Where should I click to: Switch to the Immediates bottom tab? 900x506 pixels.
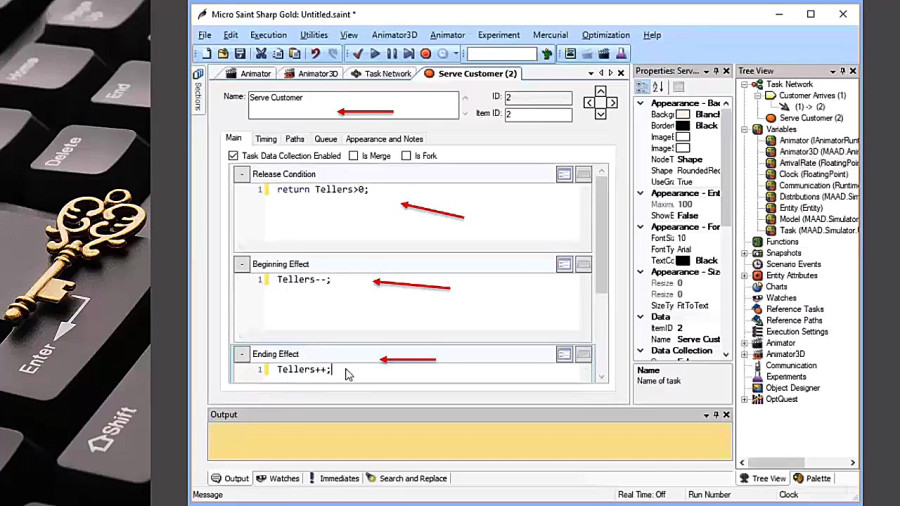tap(333, 478)
